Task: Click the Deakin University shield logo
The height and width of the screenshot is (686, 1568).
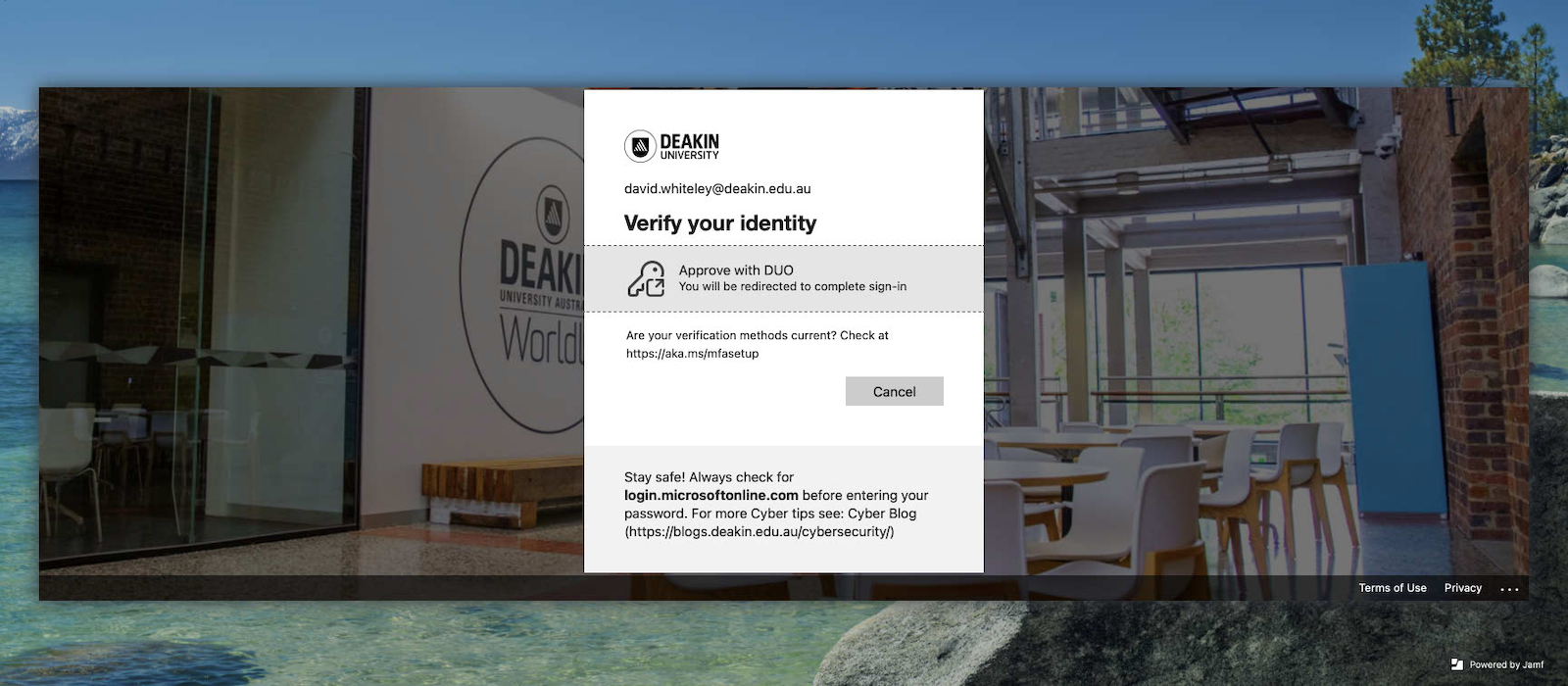Action: point(640,147)
